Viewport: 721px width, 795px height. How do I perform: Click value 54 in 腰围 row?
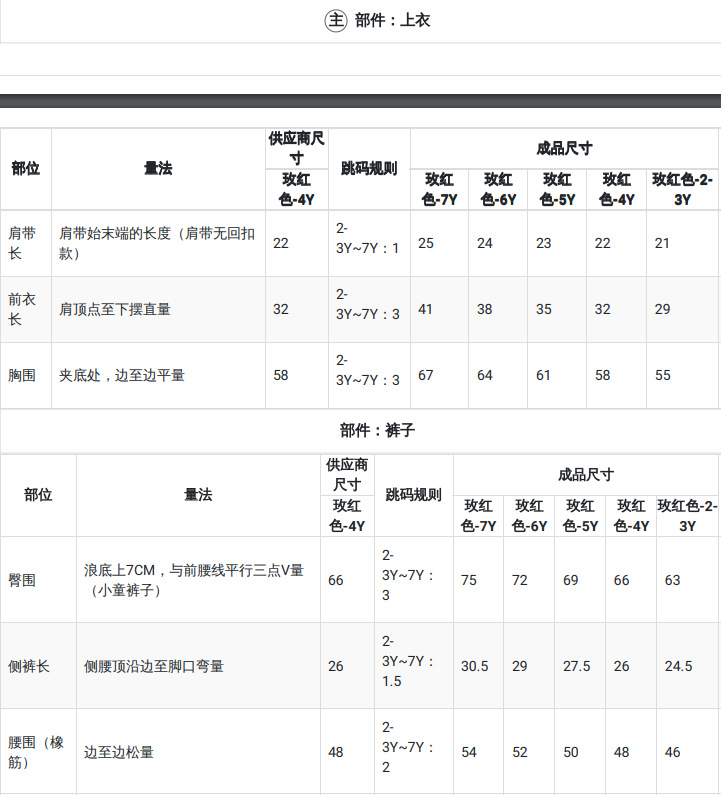coord(469,752)
